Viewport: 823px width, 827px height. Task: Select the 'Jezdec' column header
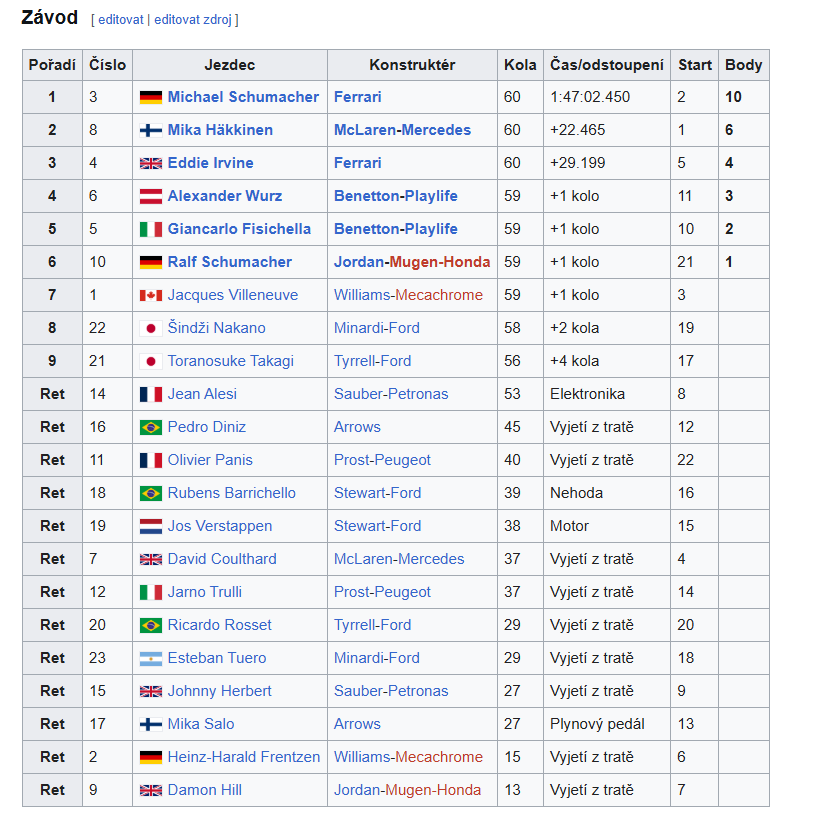click(230, 65)
